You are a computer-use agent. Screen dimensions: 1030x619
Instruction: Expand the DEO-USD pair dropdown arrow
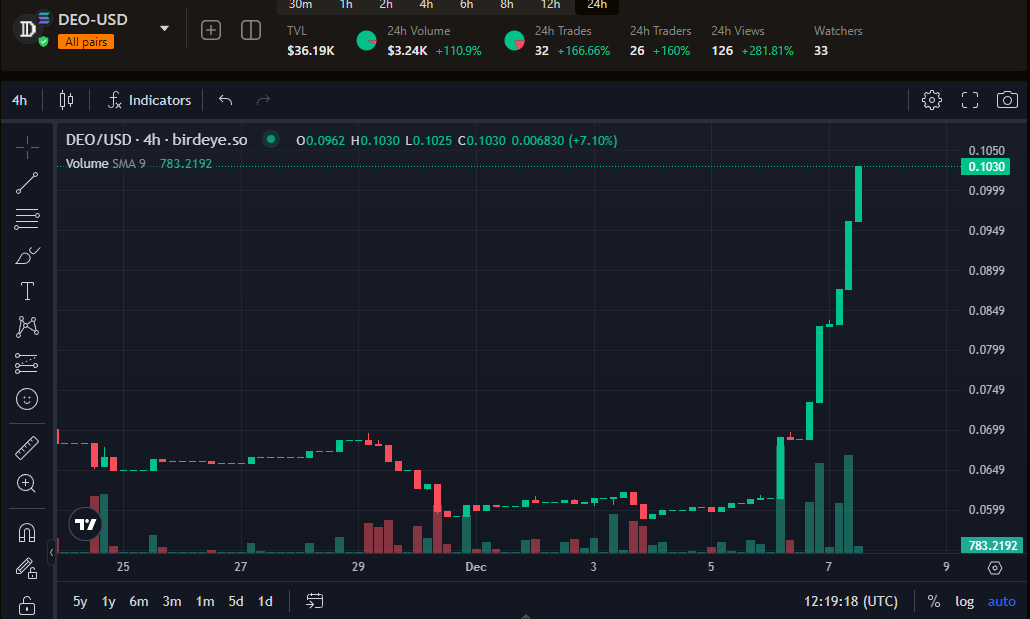[x=164, y=28]
